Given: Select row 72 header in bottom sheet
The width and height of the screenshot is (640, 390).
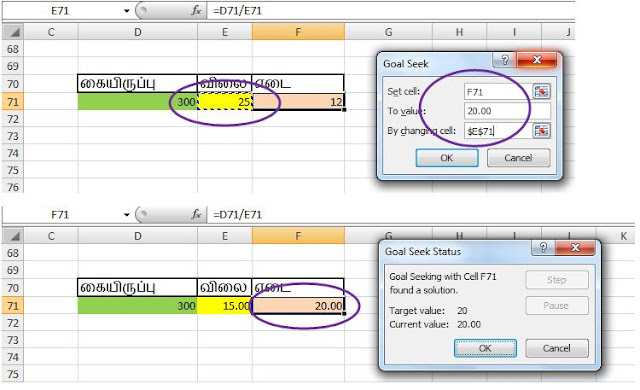Looking at the screenshot, I should coord(13,323).
